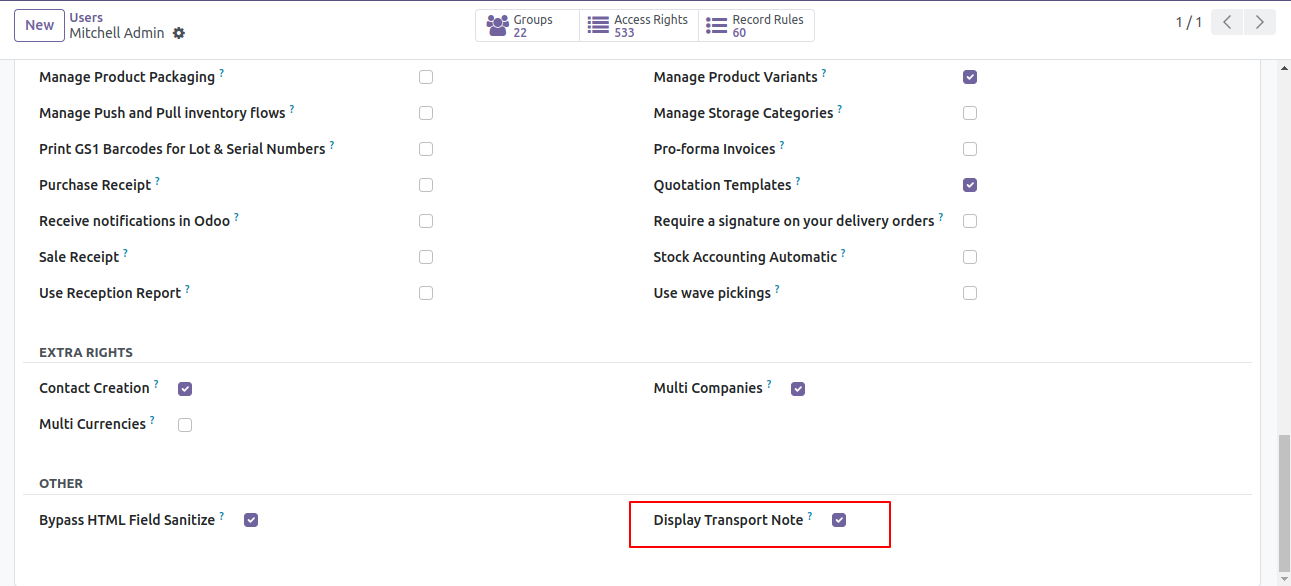Go to previous record with left chevron
This screenshot has width=1291, height=586.
click(1227, 22)
